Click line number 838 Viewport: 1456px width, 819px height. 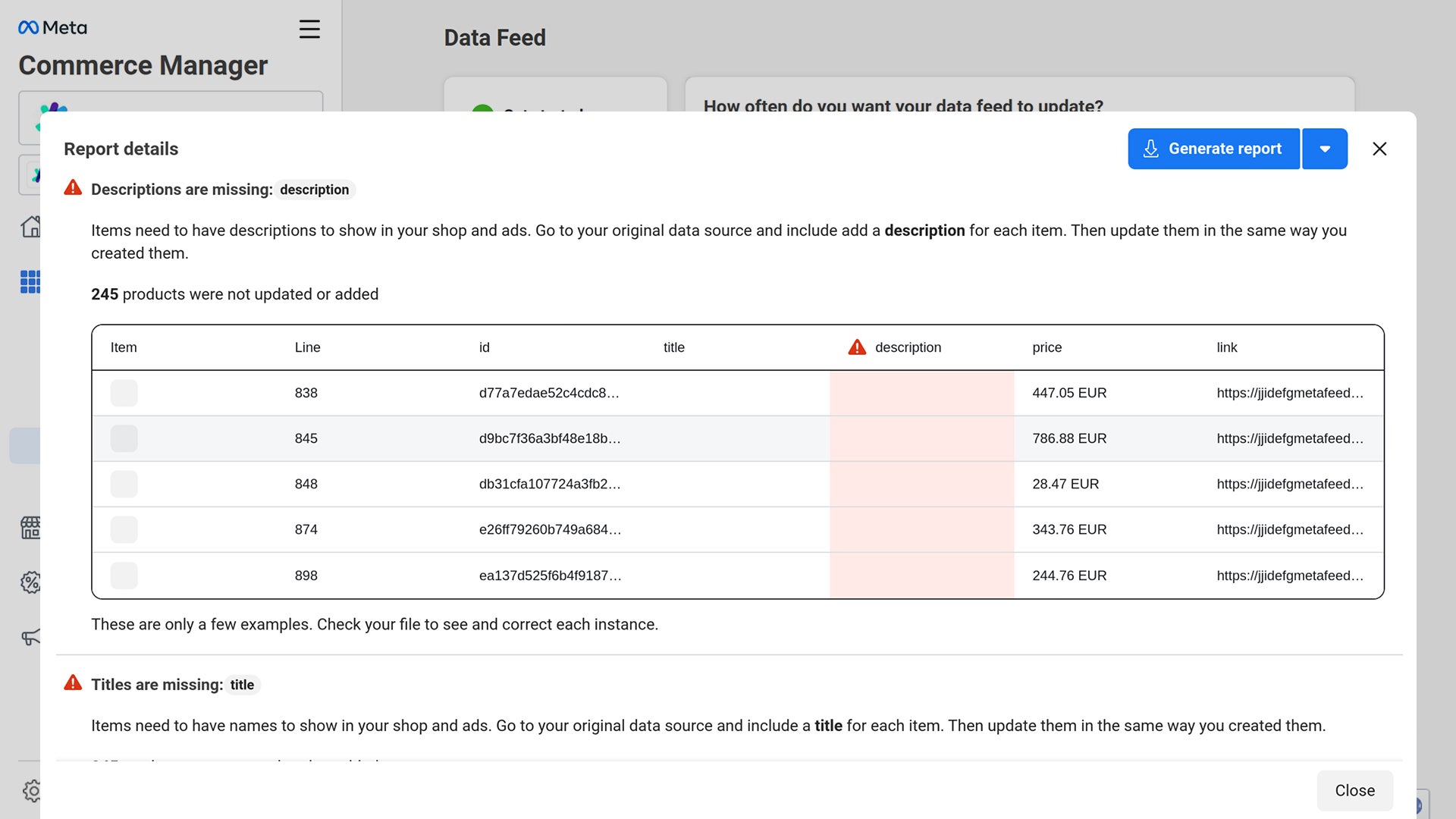coord(306,393)
